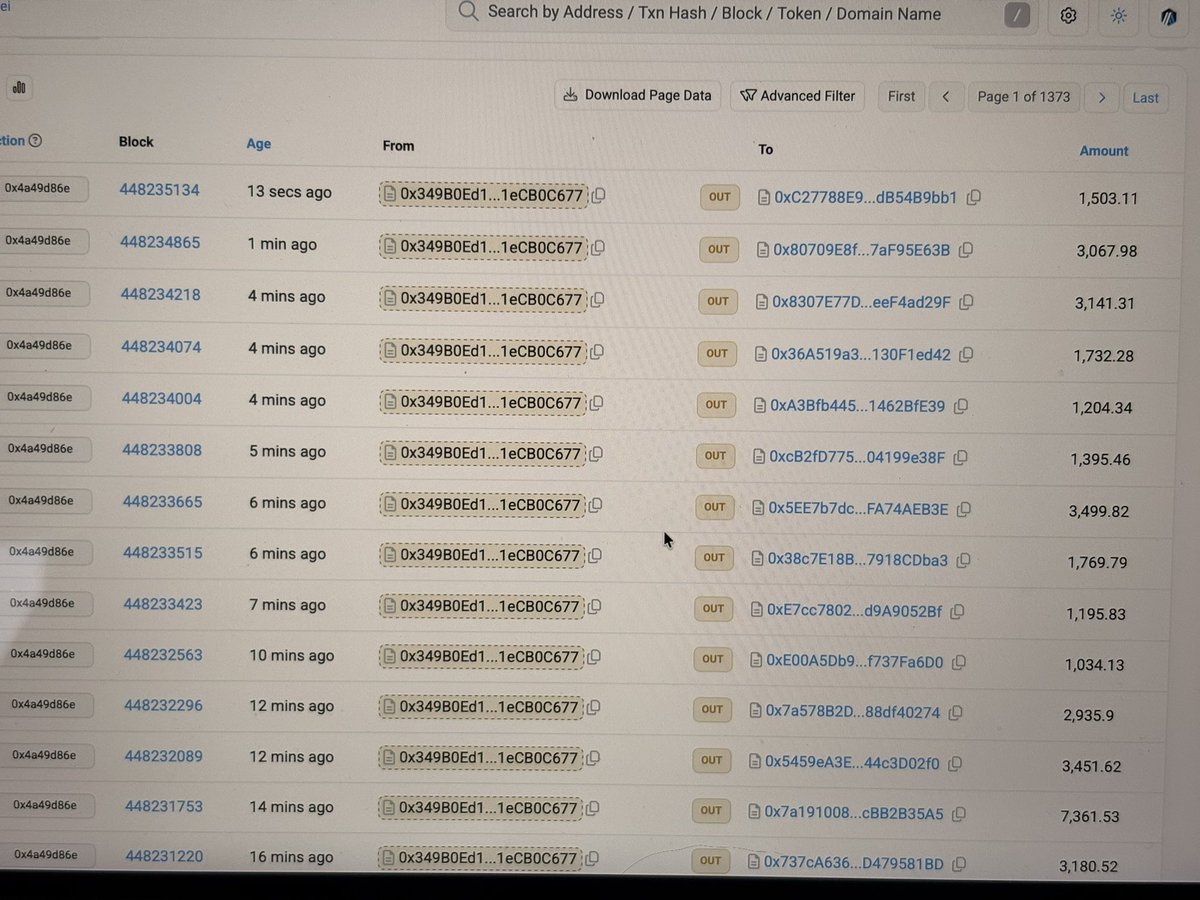Open block 448234218
The image size is (1200, 900).
pyautogui.click(x=161, y=294)
